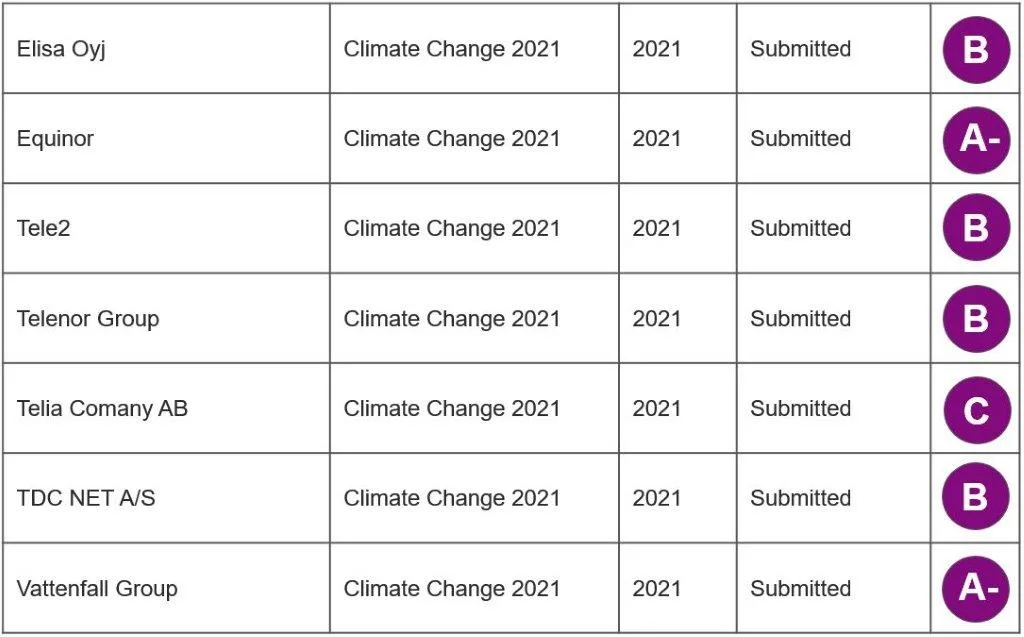Click Submitted status in TDC NET A/S row
This screenshot has width=1024, height=637.
point(801,498)
